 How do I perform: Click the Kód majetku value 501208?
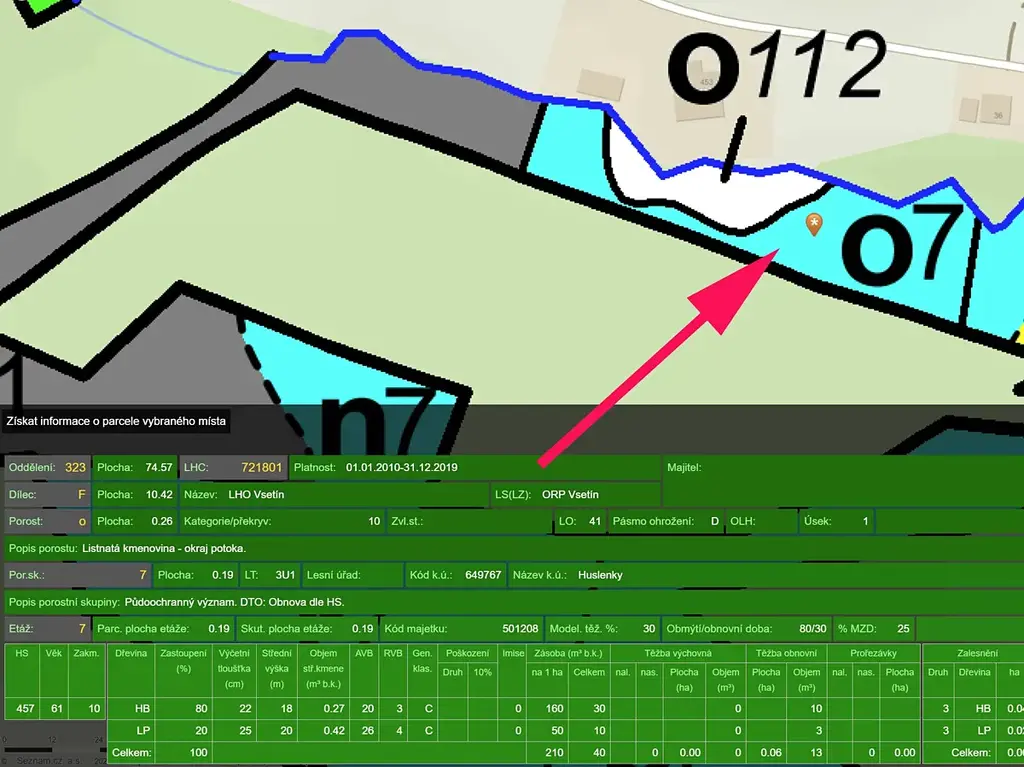pos(520,629)
